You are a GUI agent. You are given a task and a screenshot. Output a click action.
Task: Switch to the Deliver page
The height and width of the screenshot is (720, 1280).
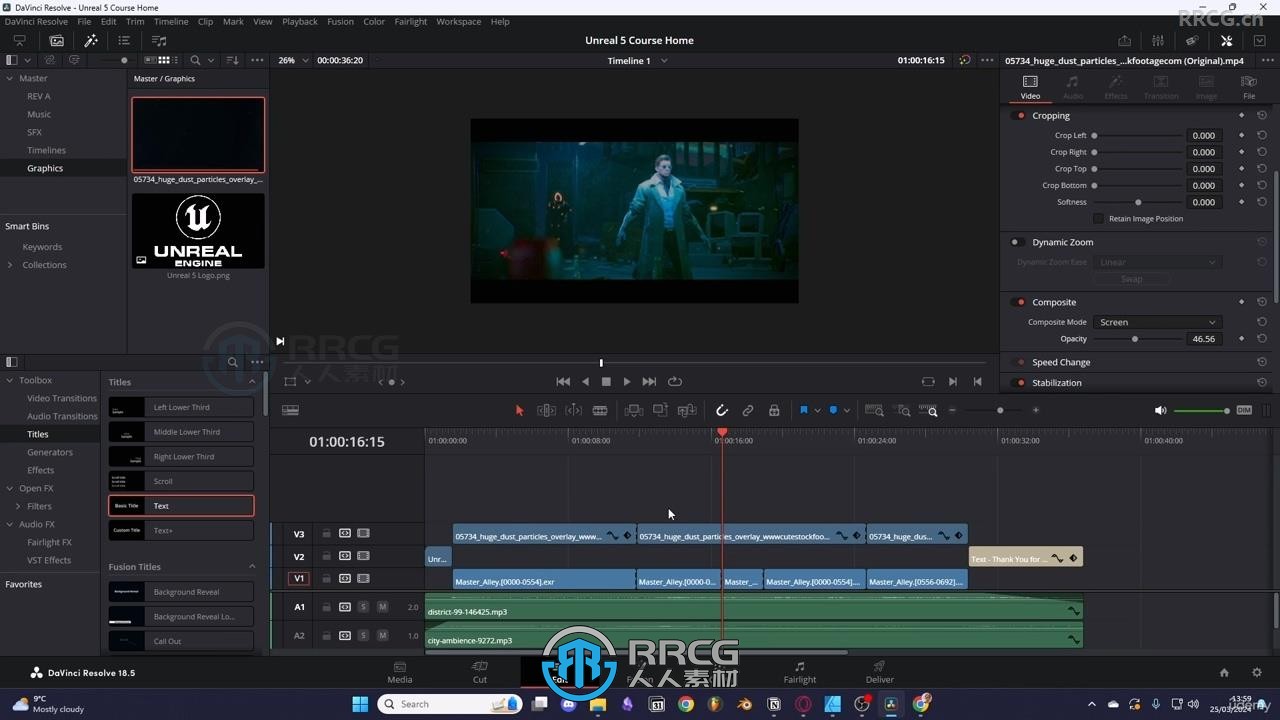(880, 672)
